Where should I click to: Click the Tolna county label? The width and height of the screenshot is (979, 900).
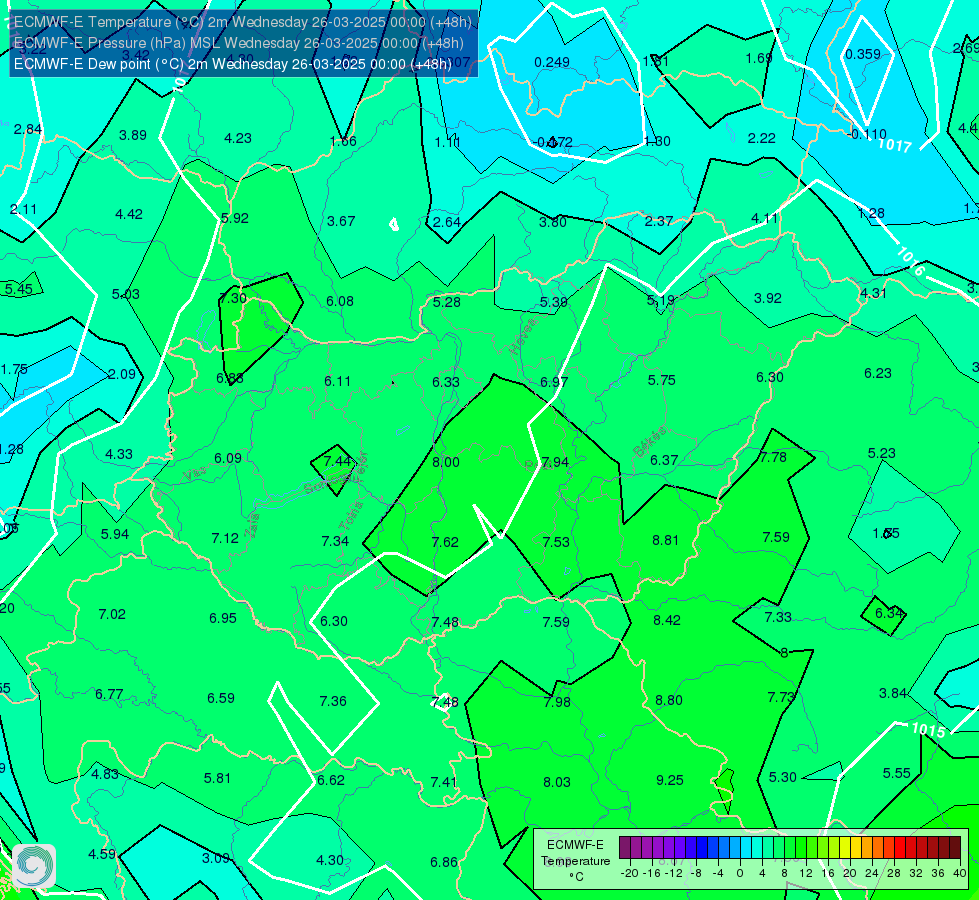click(350, 515)
